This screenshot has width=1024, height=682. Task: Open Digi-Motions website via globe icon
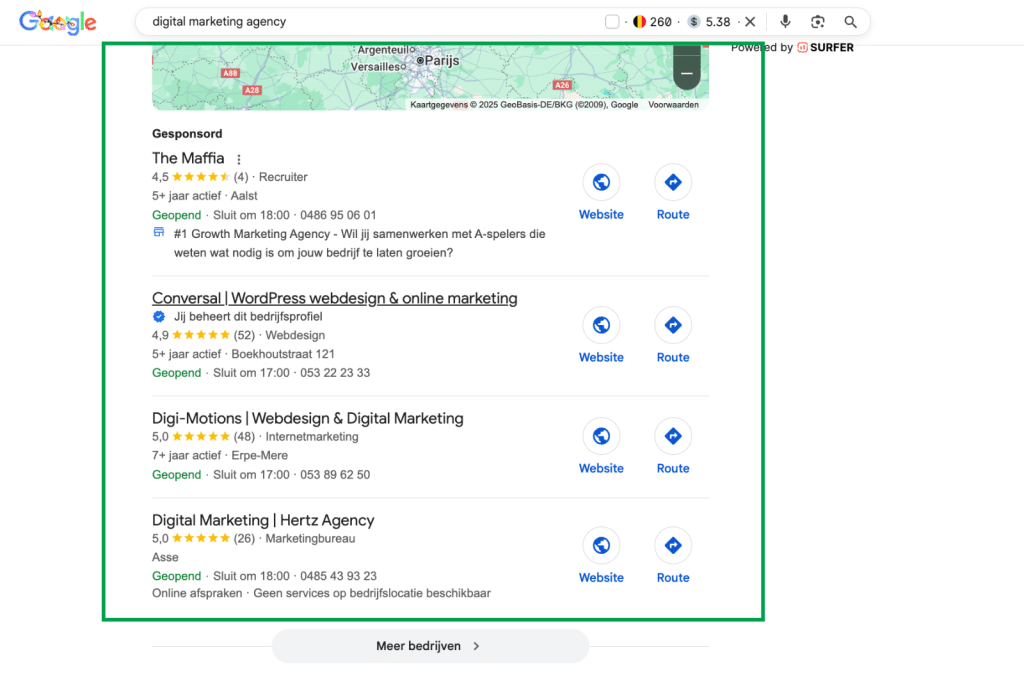[x=601, y=437]
